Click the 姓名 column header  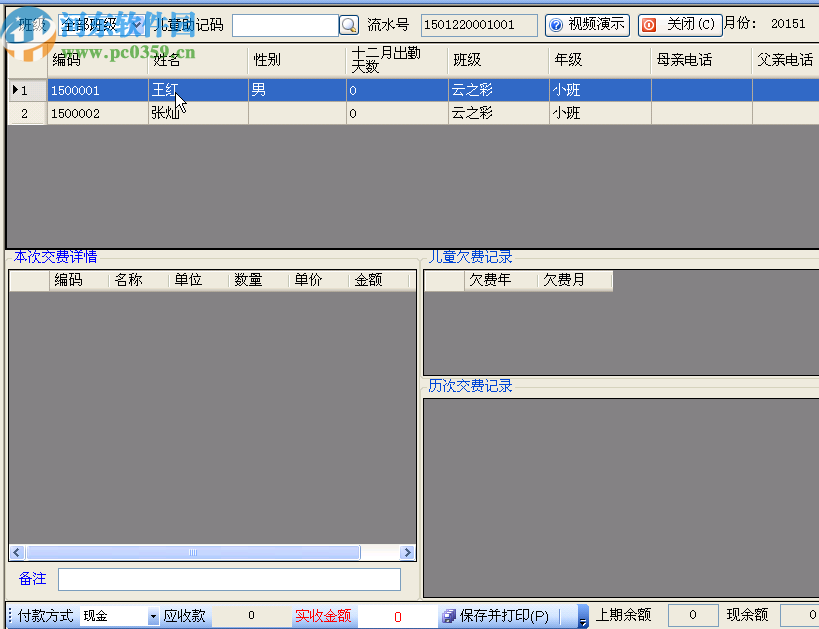(198, 61)
